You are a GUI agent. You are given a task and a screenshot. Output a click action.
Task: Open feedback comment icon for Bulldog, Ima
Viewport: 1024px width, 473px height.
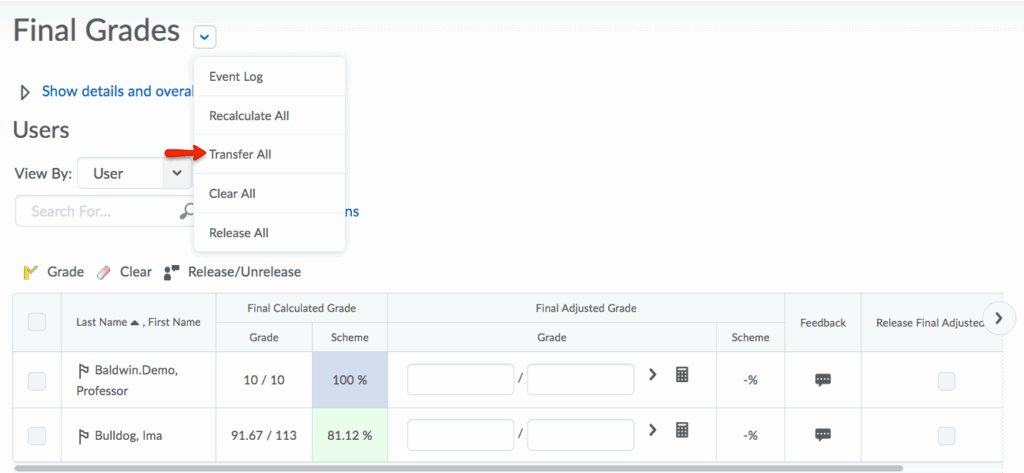click(822, 434)
